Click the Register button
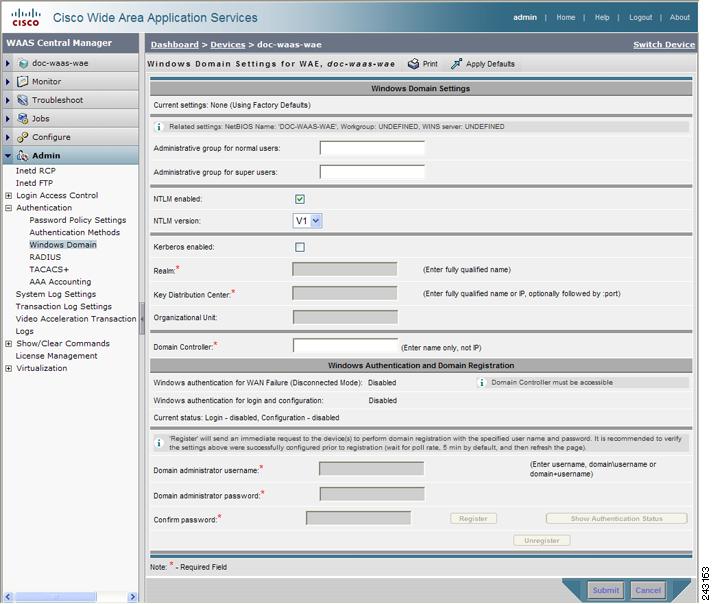The image size is (712, 604). pyautogui.click(x=473, y=519)
